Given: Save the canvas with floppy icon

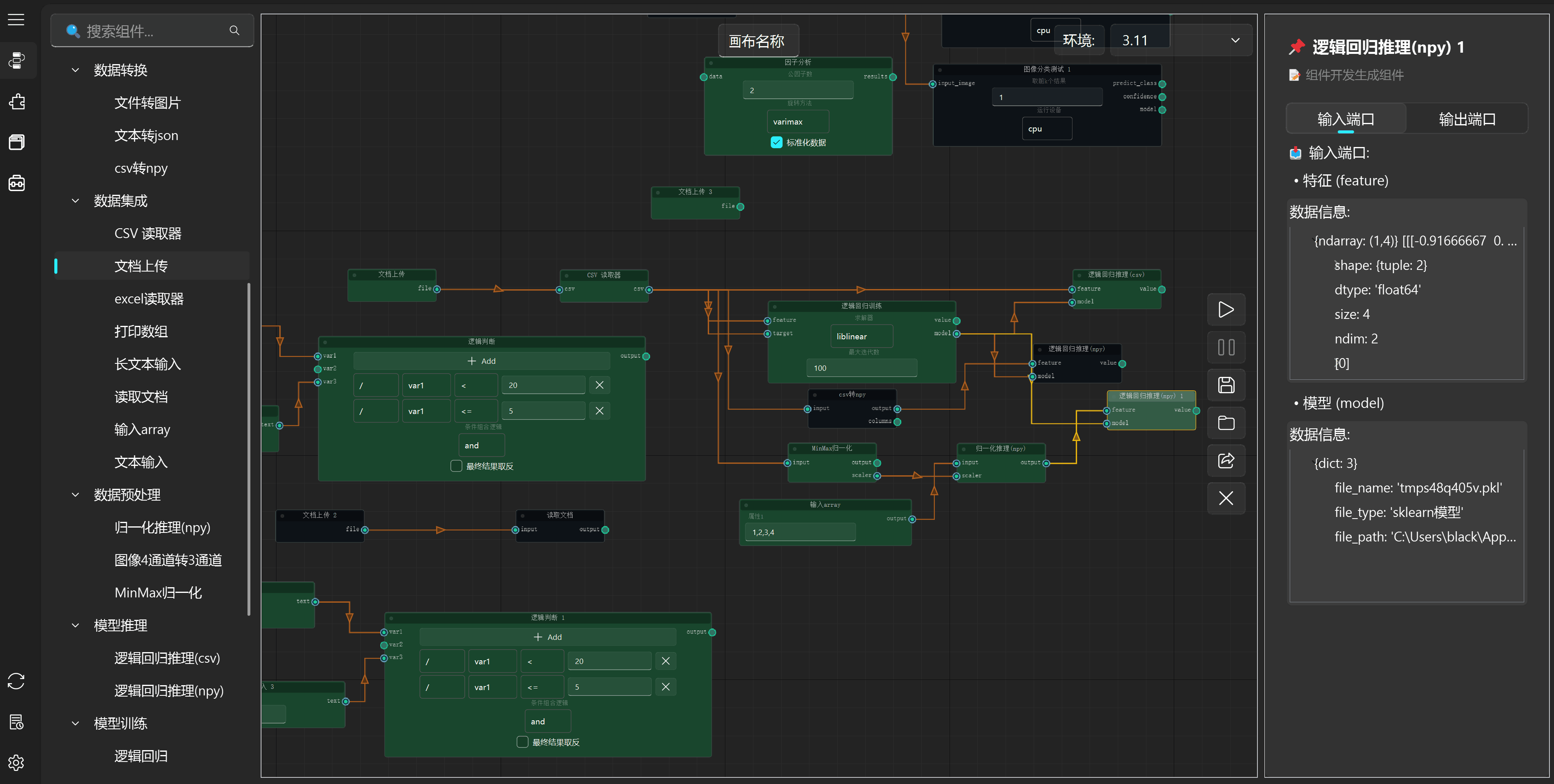Looking at the screenshot, I should click(x=1226, y=385).
